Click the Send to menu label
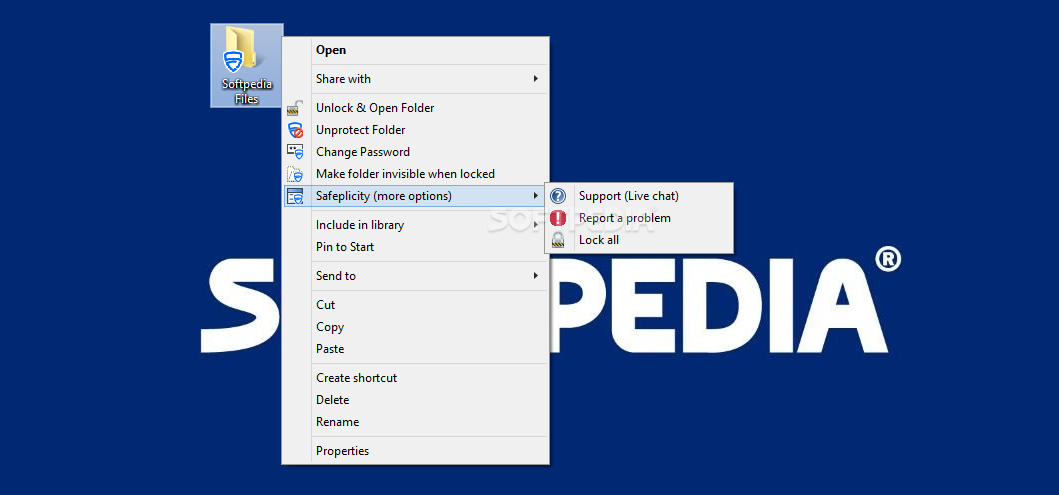 pos(336,276)
